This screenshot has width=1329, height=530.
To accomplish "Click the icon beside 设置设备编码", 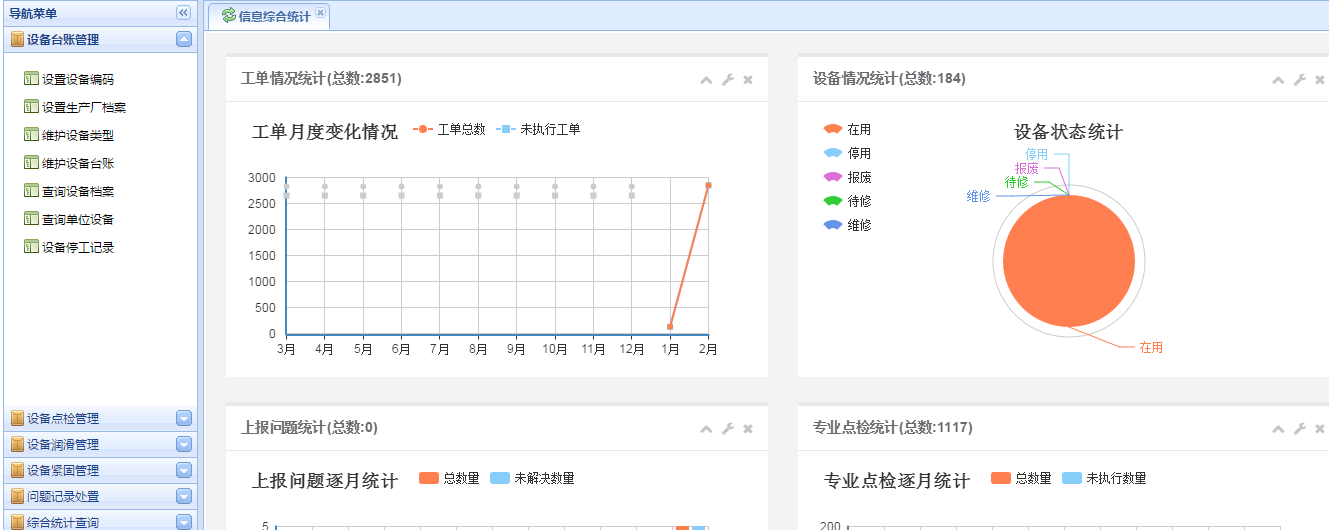I will tap(30, 79).
